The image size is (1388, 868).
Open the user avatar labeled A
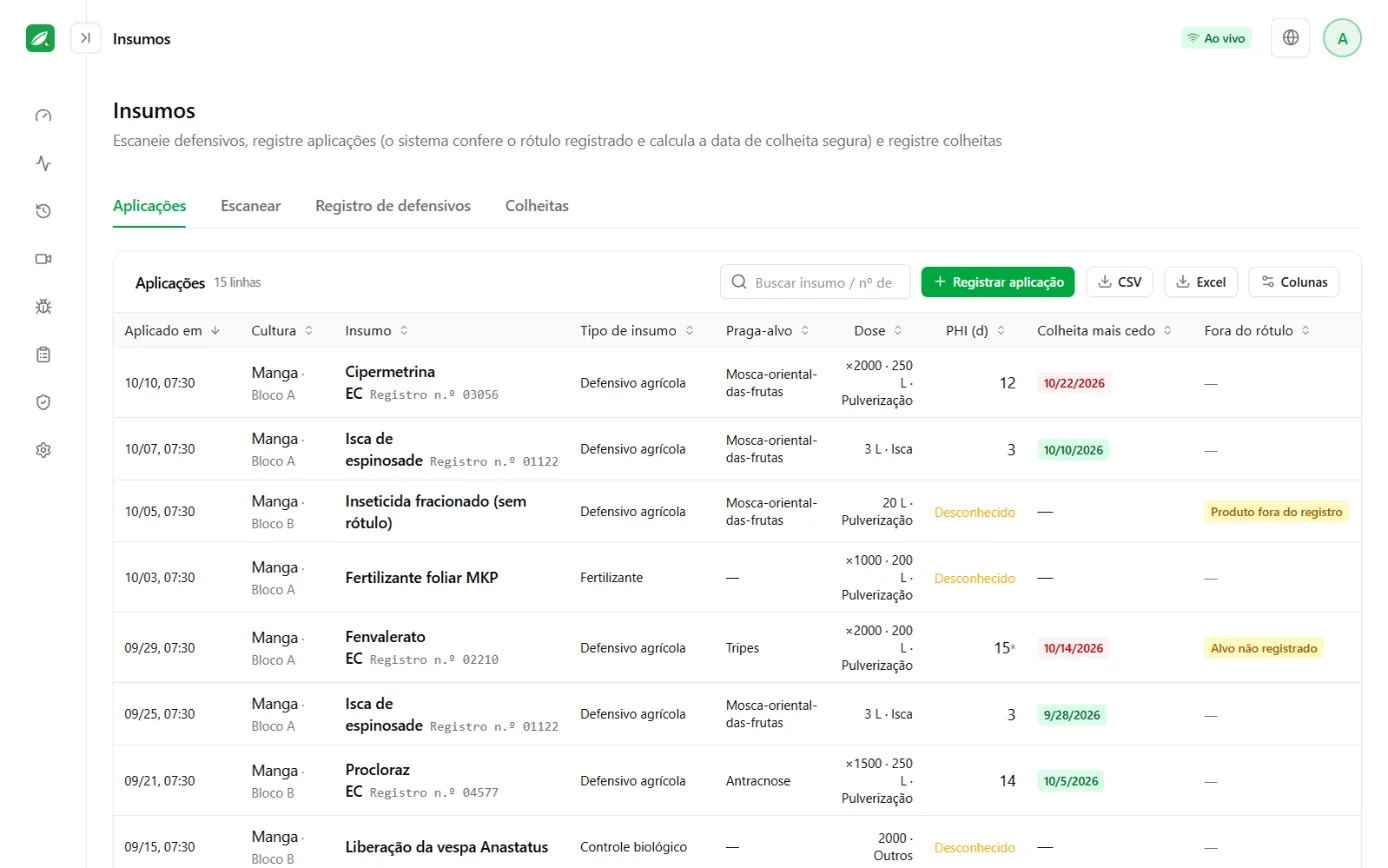[x=1342, y=38]
